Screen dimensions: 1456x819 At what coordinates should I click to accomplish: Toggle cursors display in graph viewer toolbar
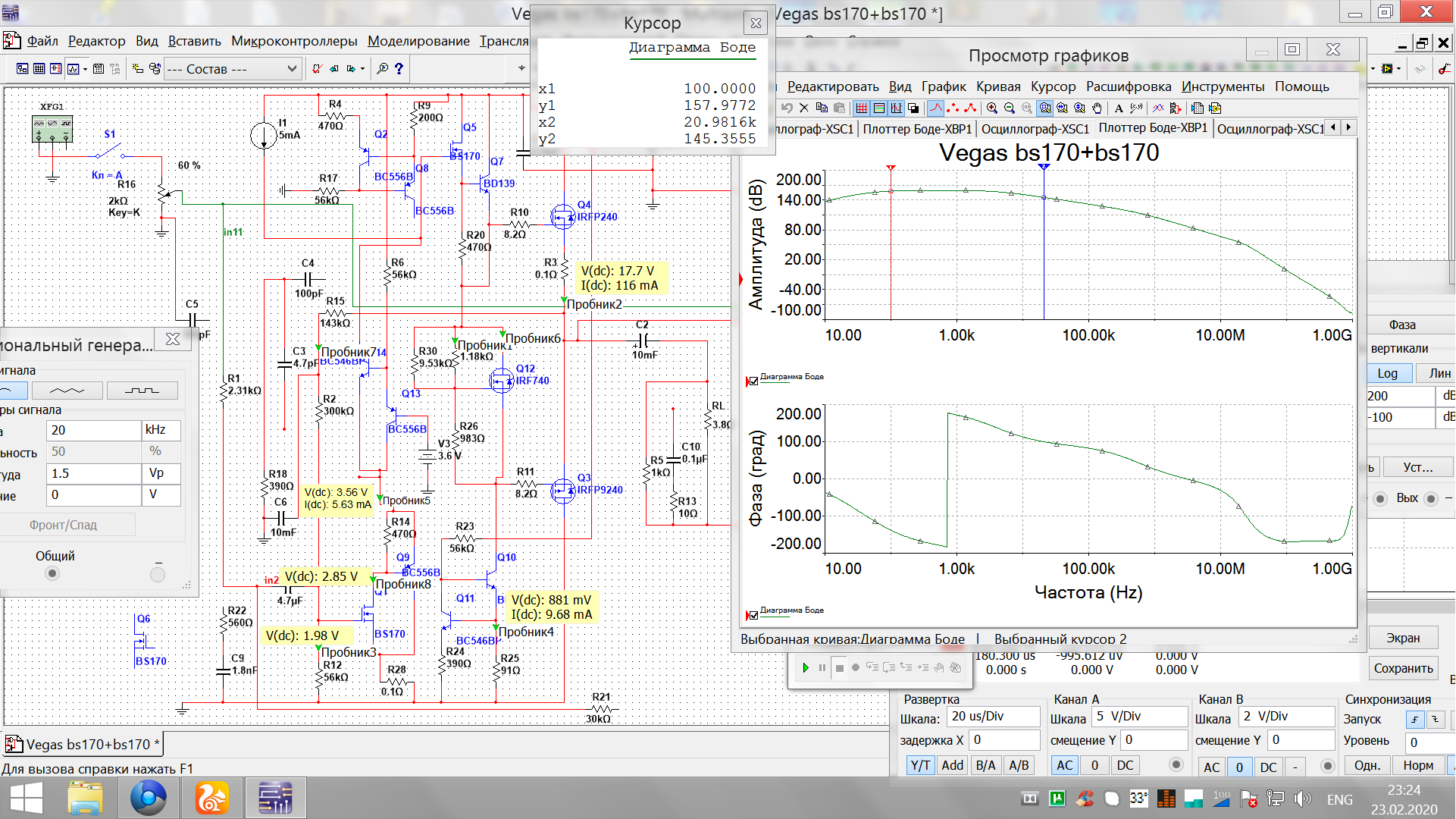tap(897, 108)
